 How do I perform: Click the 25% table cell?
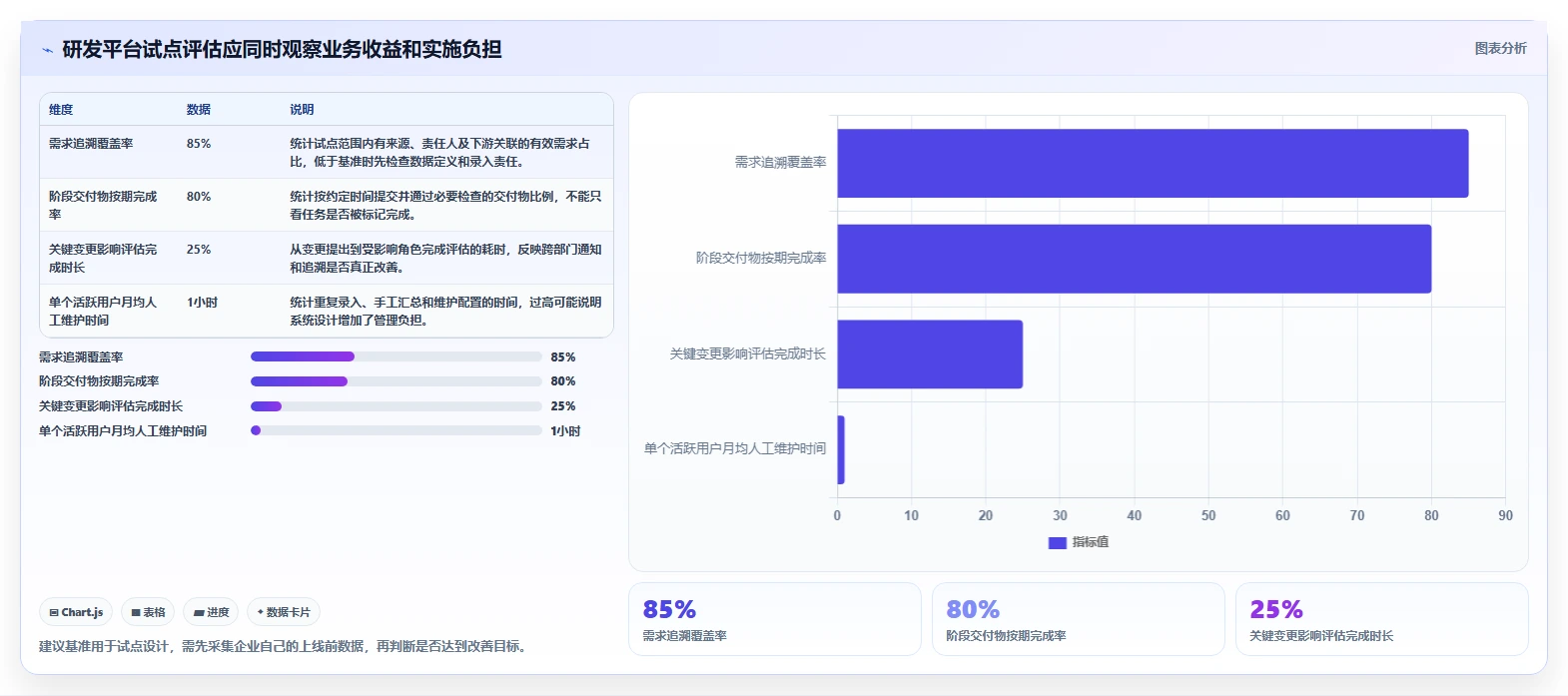tap(199, 250)
